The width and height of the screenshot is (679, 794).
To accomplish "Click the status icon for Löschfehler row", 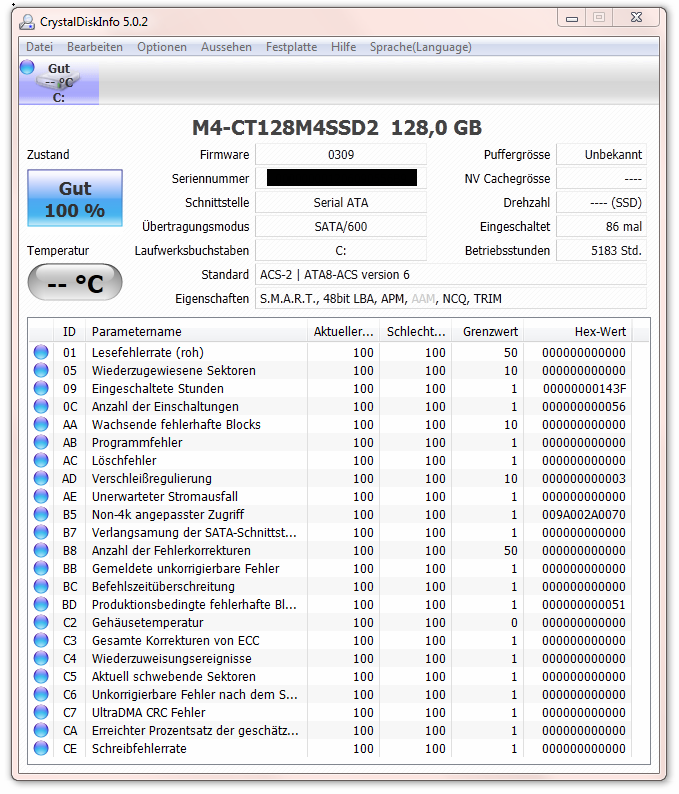I will tap(41, 460).
